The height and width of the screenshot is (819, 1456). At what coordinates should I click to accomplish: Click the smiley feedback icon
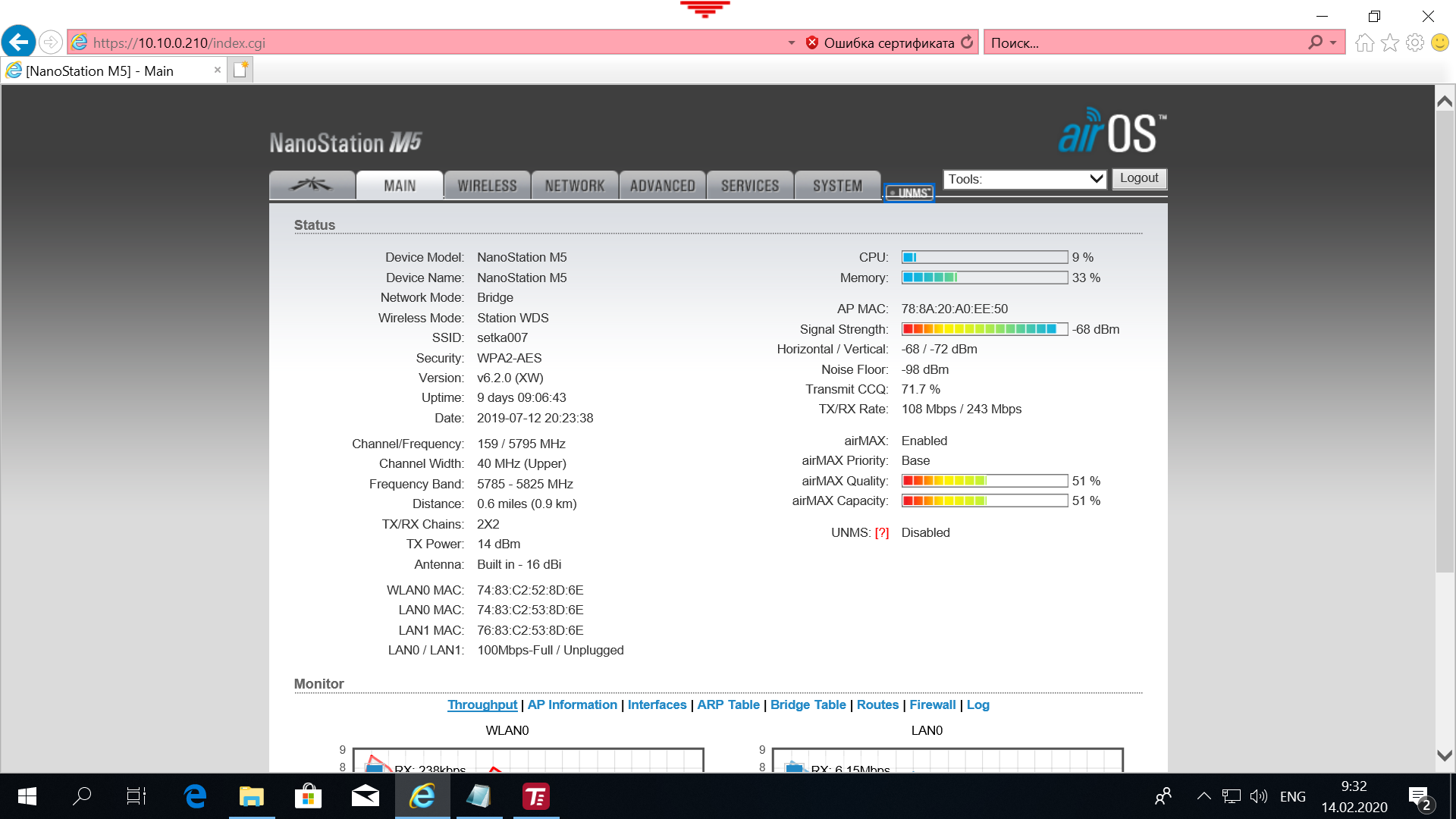coord(1440,42)
